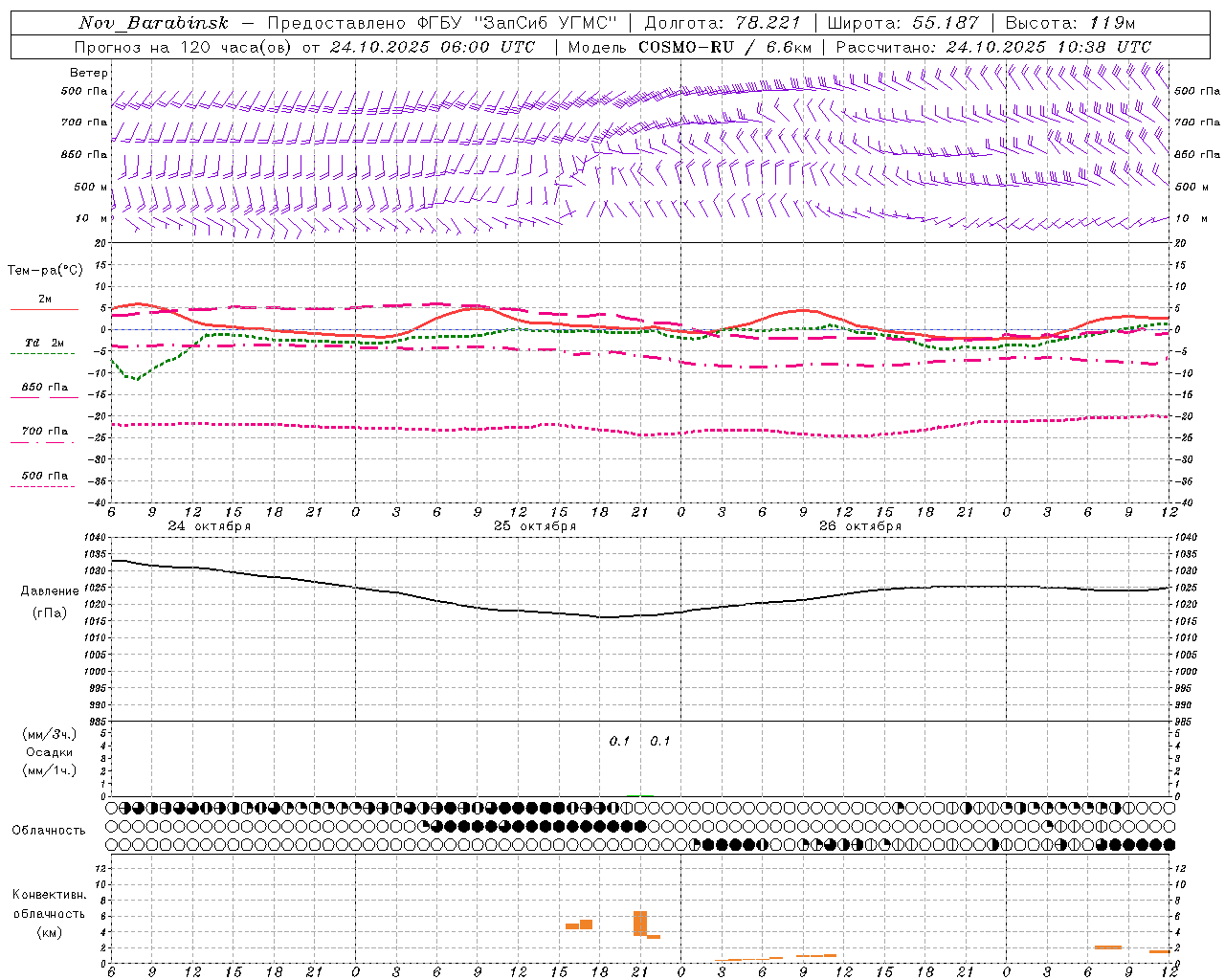Click the Облачность cloudiness label
Screen dimensions: 1225x980
(x=49, y=831)
